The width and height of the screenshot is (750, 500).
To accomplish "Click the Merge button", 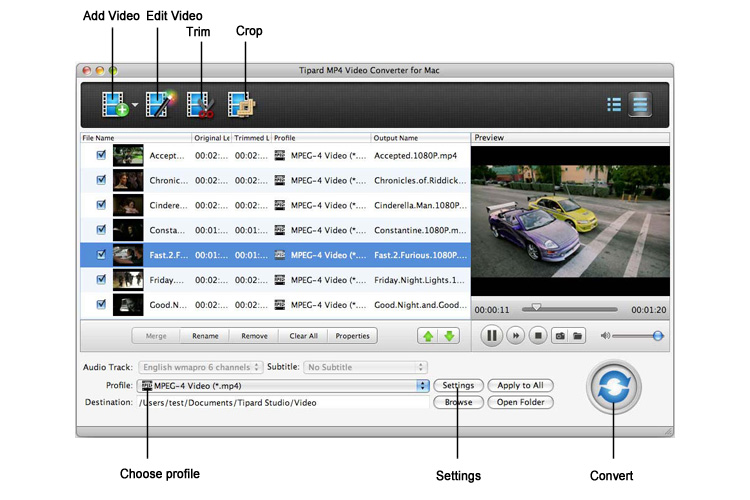I will click(x=156, y=336).
